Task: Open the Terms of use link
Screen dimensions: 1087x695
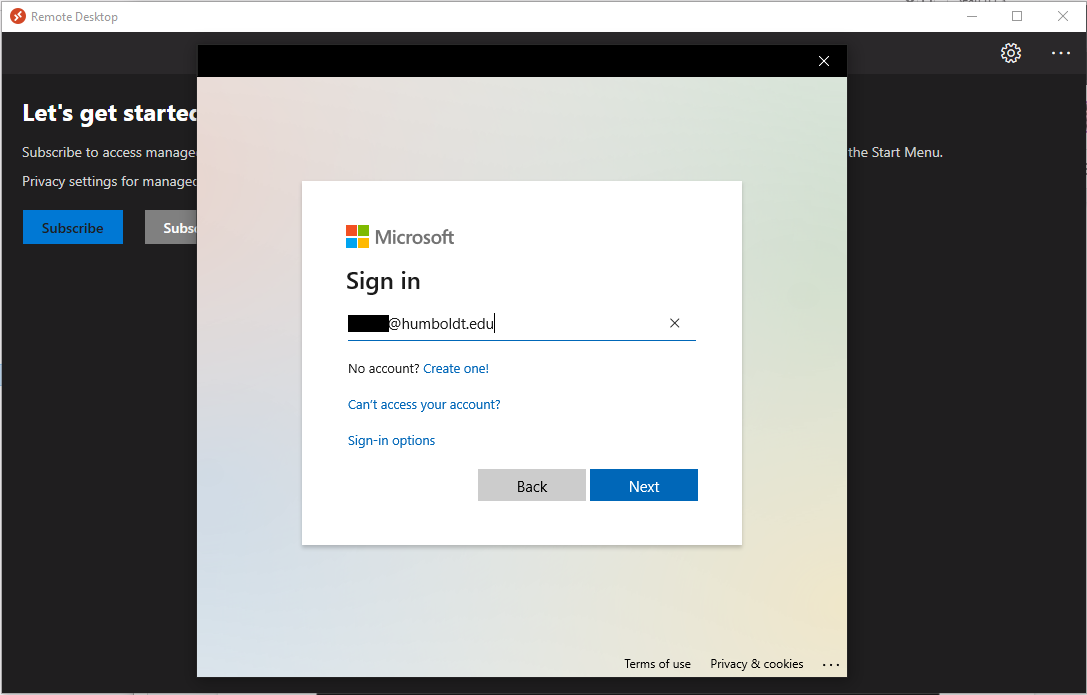Action: coord(657,664)
